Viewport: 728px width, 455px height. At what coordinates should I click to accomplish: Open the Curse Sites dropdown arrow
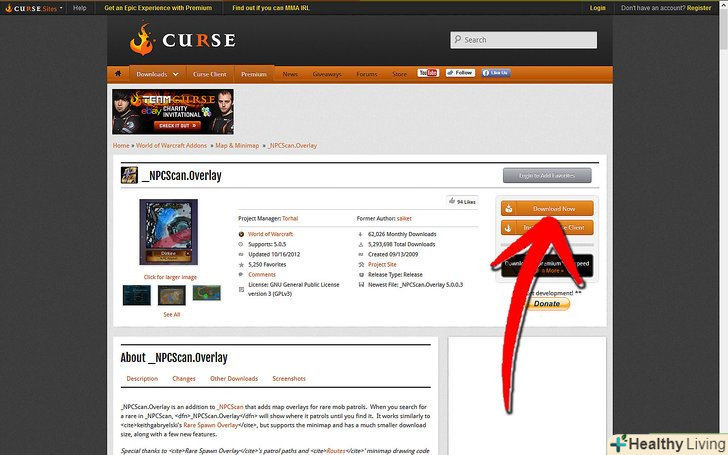61,8
